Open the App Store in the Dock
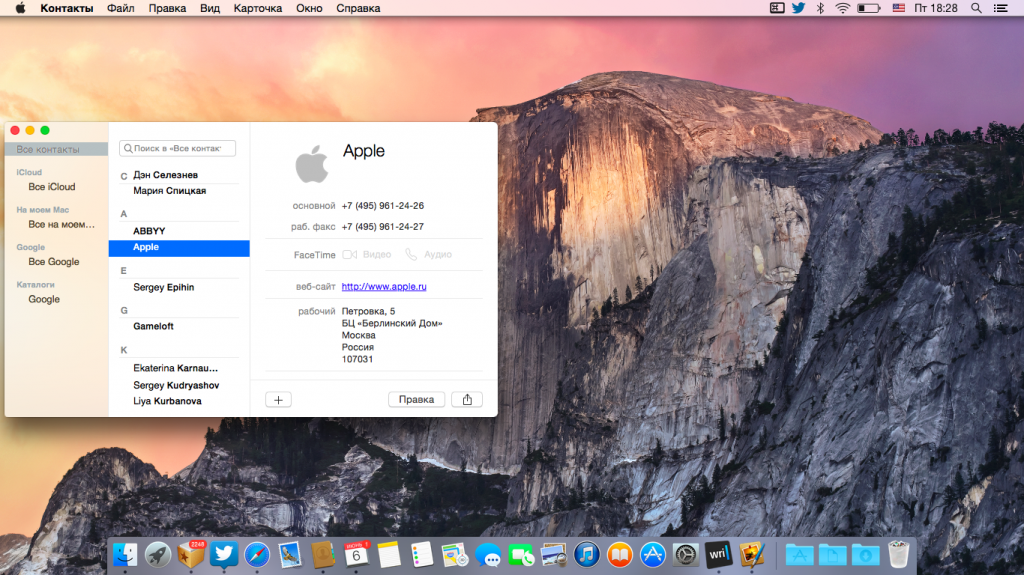The height and width of the screenshot is (575, 1024). (652, 553)
